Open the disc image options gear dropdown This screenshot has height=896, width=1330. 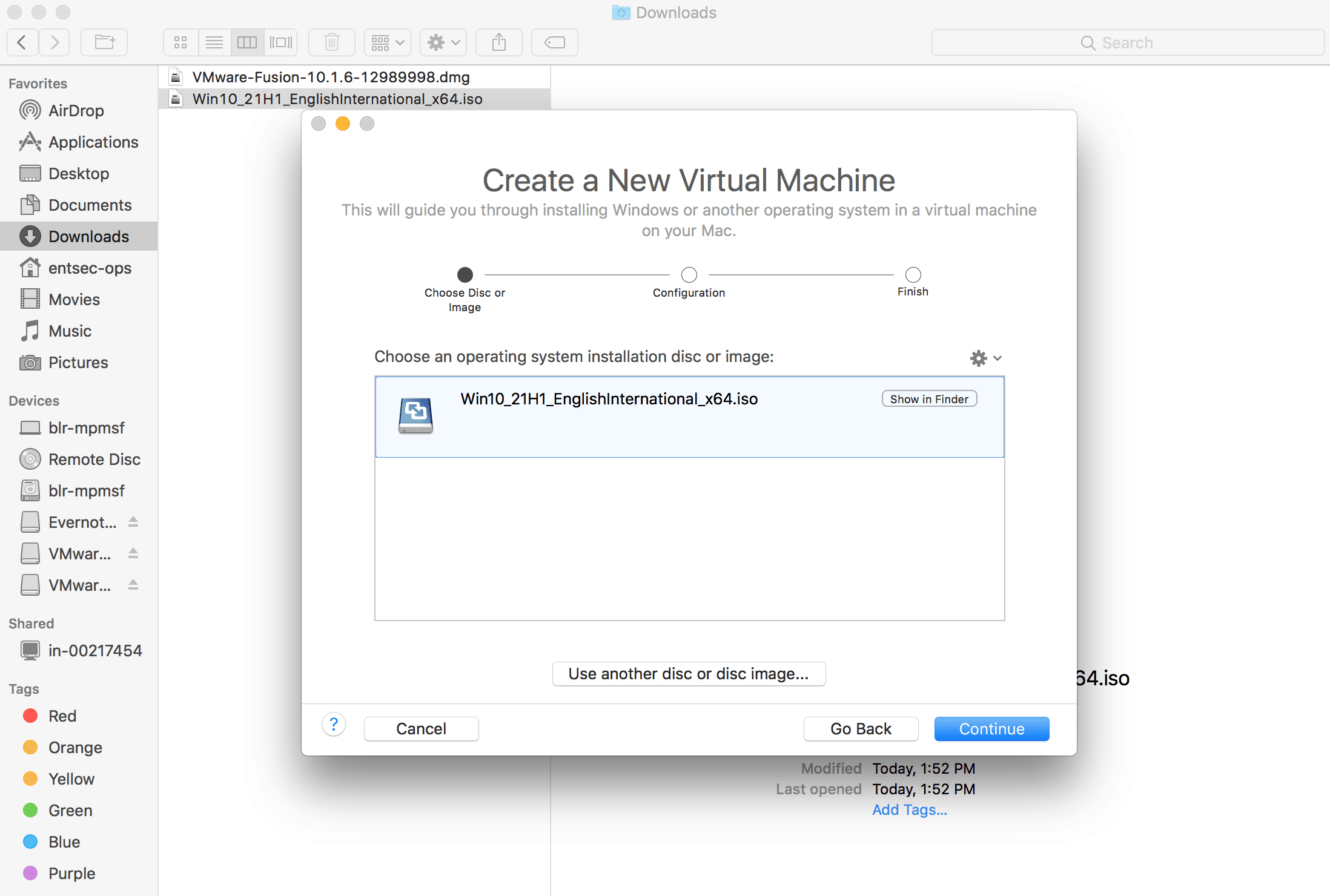point(985,358)
